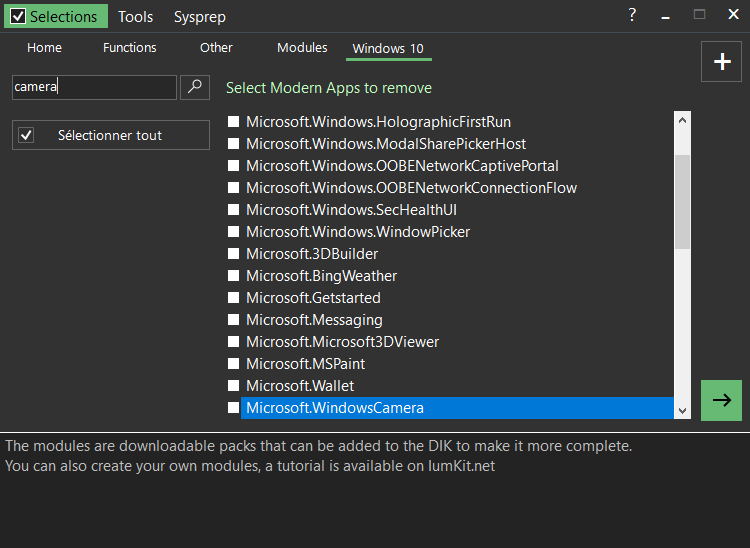
Task: Select Microsoft.Getstarted list entry
Action: click(313, 298)
